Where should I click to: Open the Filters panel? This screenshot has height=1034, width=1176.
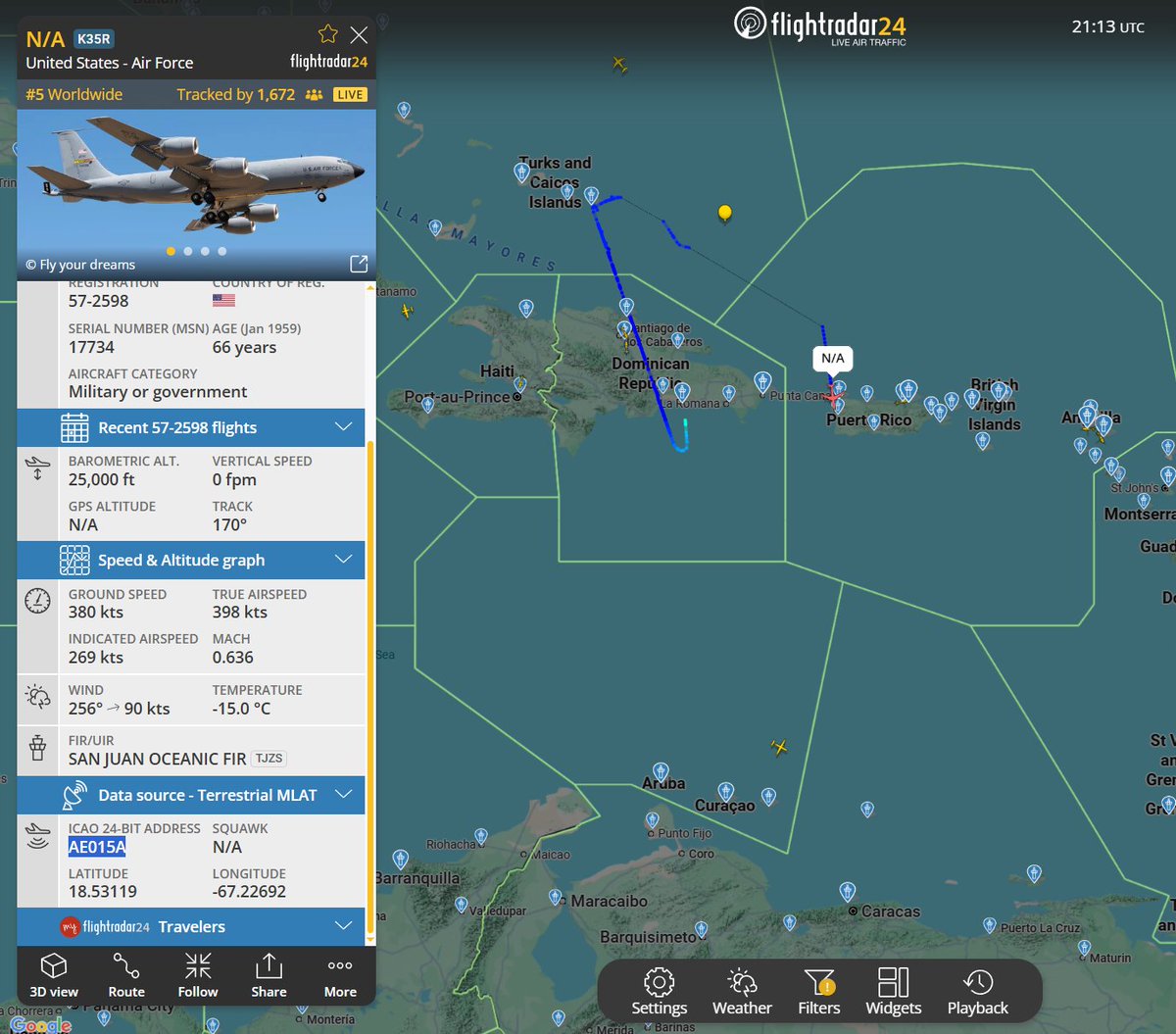point(819,992)
